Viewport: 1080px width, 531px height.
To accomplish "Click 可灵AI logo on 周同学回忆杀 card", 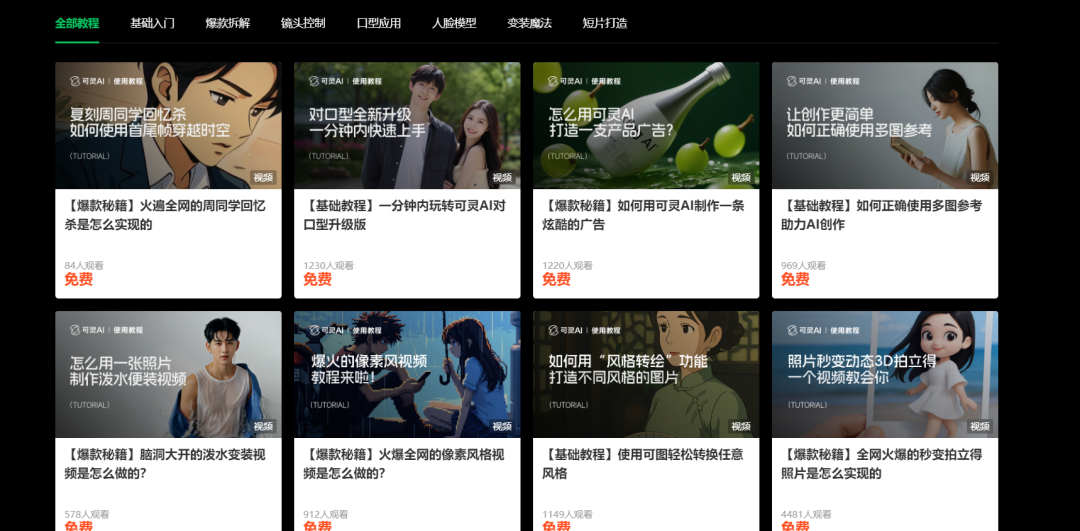I will (x=87, y=81).
